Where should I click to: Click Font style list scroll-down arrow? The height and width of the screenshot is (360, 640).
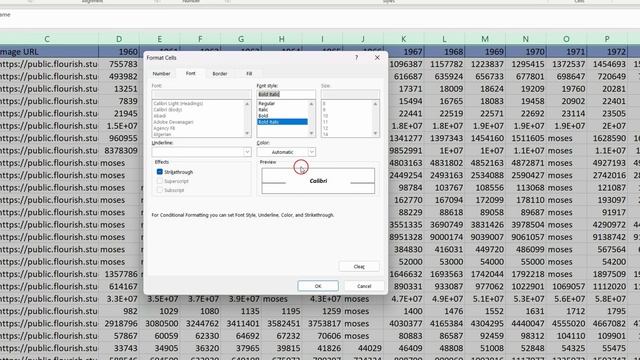[x=311, y=133]
